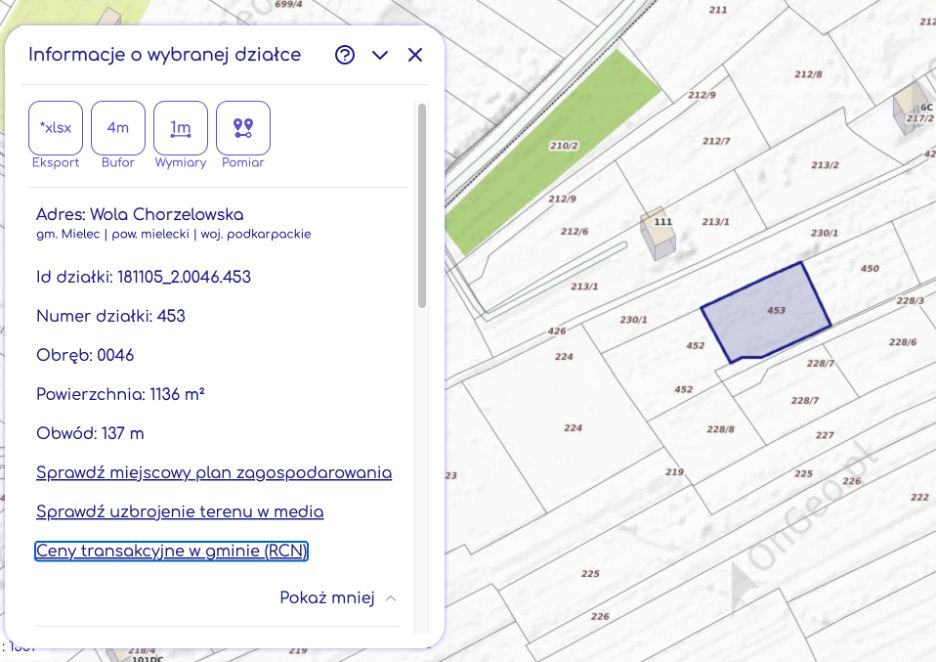Select parcel 219 label near parcel 228/8
The image size is (936, 662).
coord(675,472)
